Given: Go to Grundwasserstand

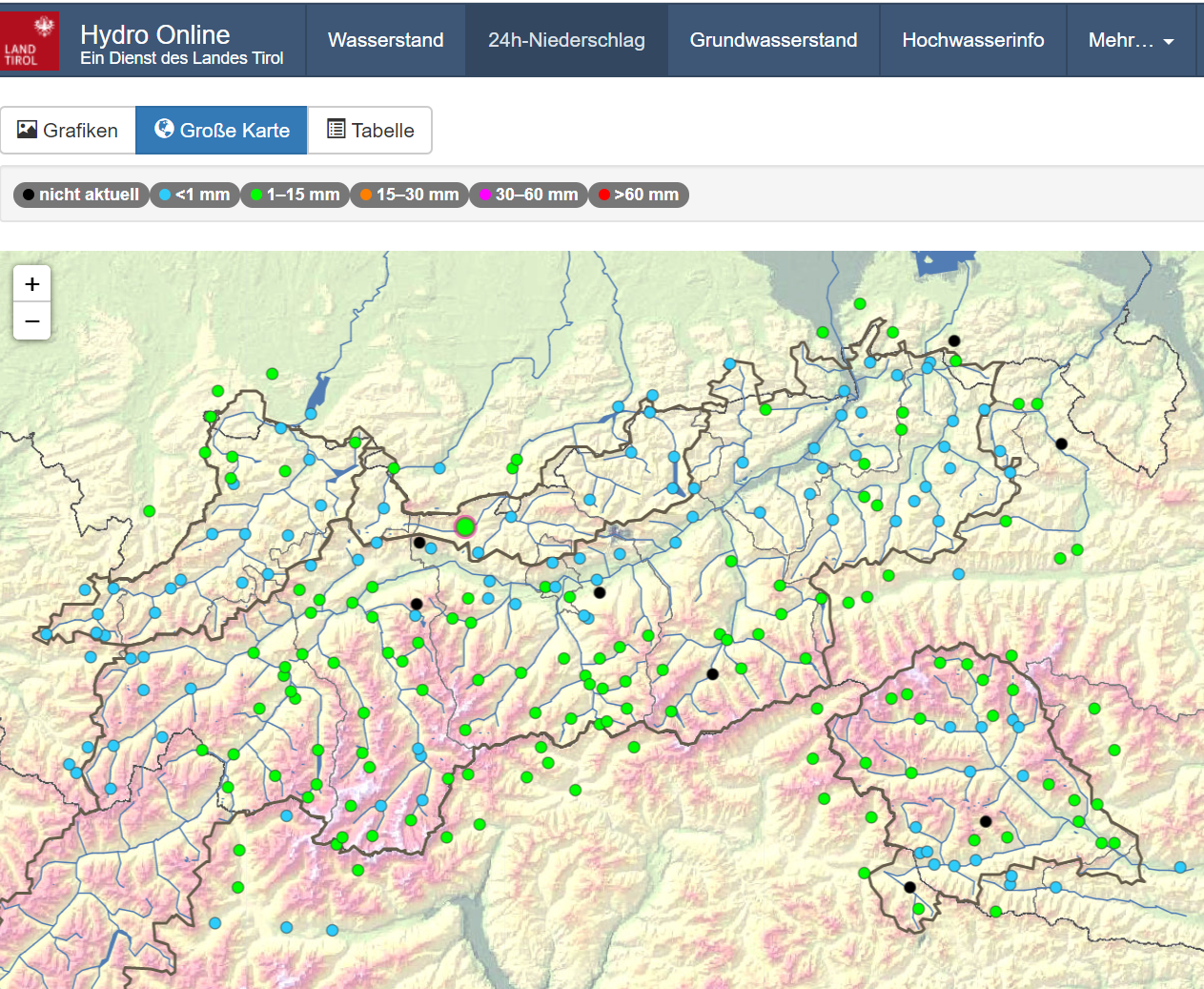Looking at the screenshot, I should tap(773, 40).
